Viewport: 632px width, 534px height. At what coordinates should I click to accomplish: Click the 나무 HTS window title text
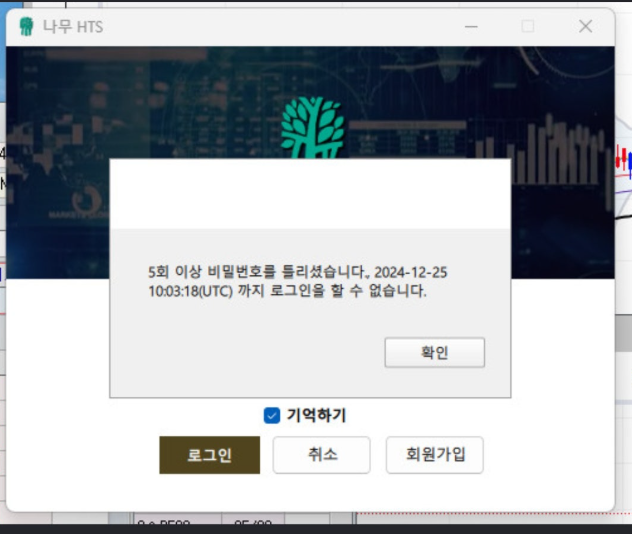(x=73, y=27)
